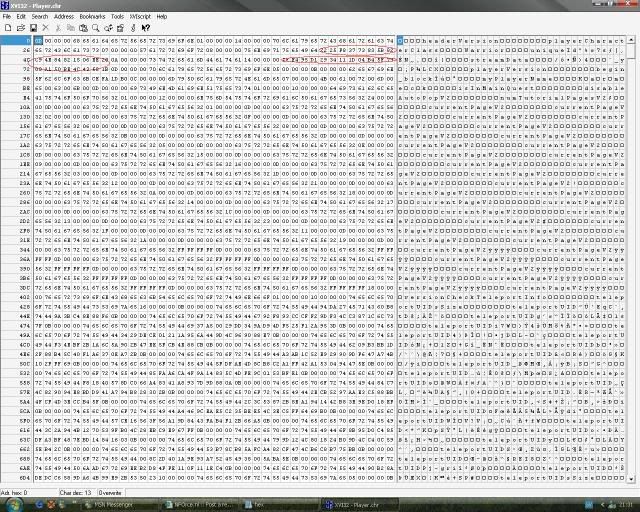Click XVI32 application icon in title bar

(4, 5)
